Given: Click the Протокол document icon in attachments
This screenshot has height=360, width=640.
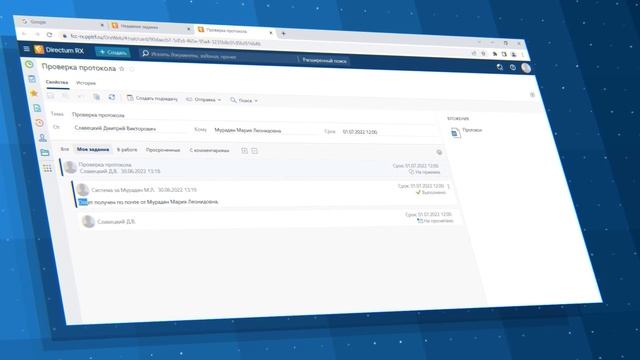Looking at the screenshot, I should pos(456,132).
